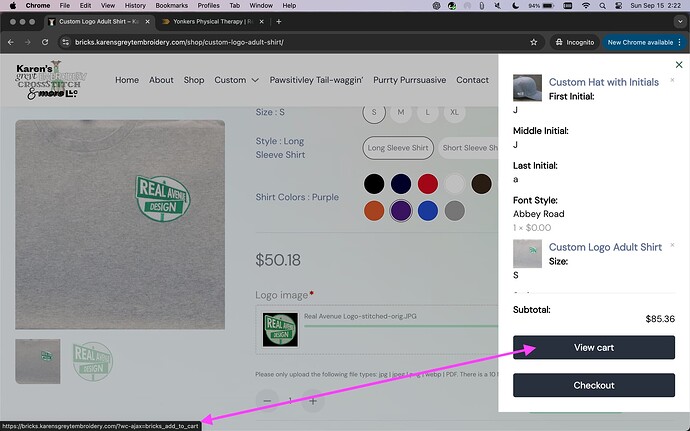The width and height of the screenshot is (690, 431).
Task: Select the Real Avenue Design logo thumbnail
Action: pos(93,361)
